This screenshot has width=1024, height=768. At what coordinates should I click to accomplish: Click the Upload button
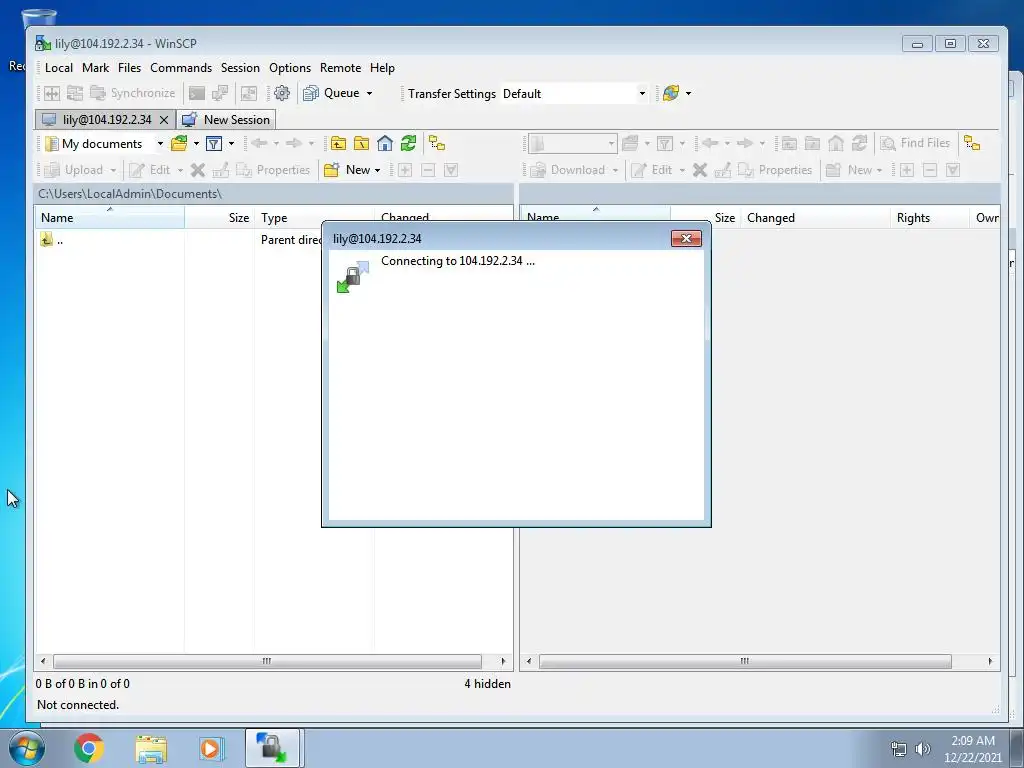pos(74,170)
